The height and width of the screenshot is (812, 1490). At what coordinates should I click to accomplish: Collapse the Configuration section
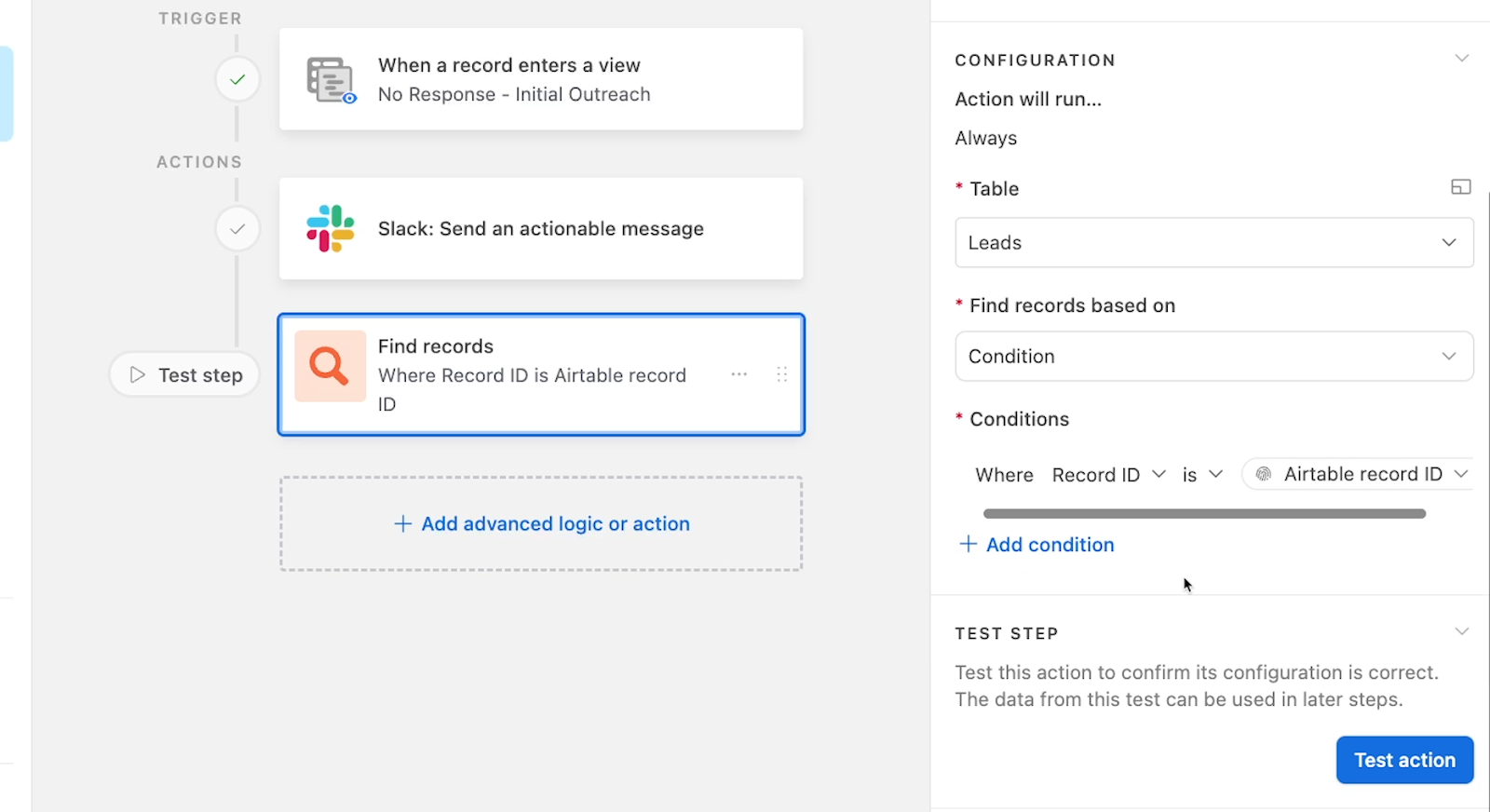tap(1462, 59)
